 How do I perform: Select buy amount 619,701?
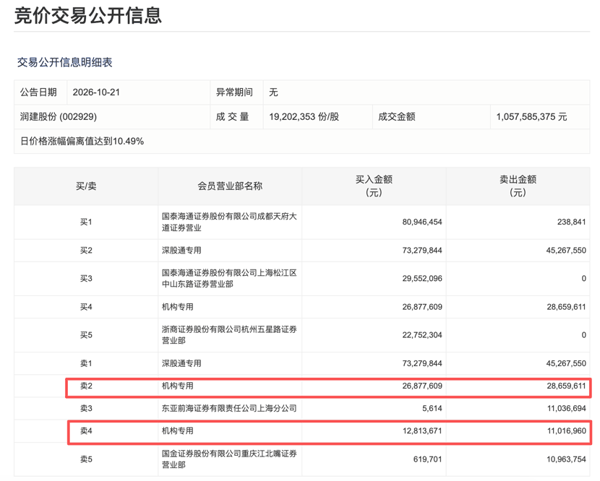[427, 459]
